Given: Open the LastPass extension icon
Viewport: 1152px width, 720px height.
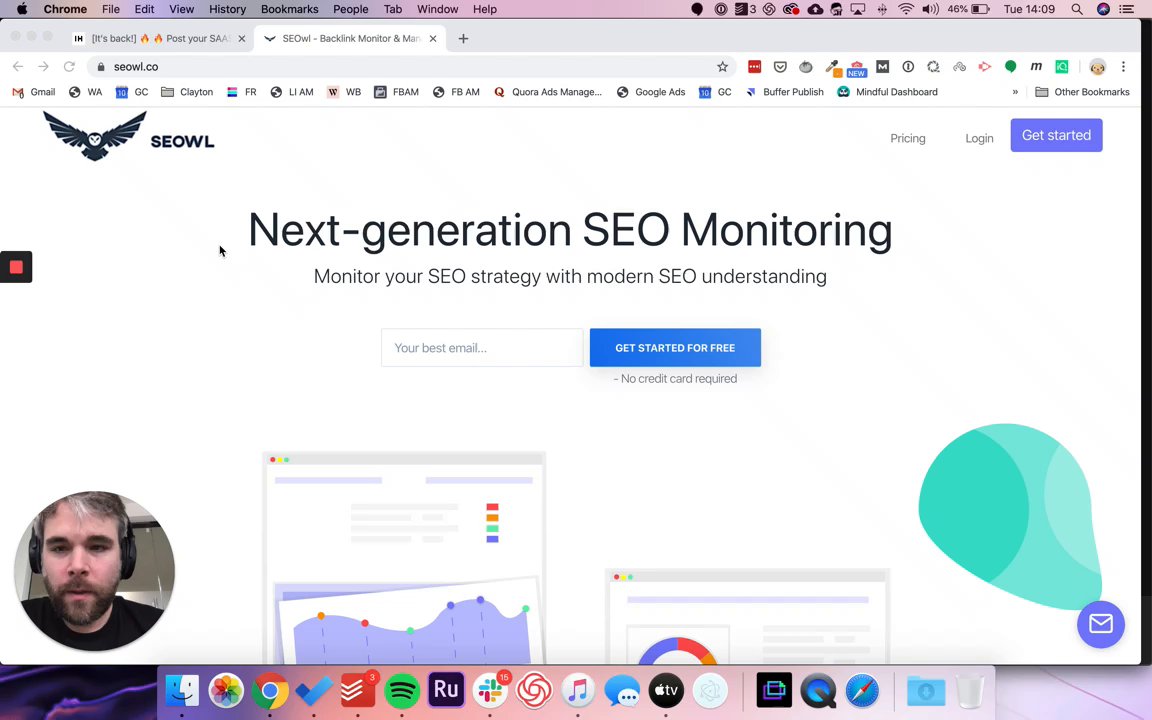Looking at the screenshot, I should (755, 67).
